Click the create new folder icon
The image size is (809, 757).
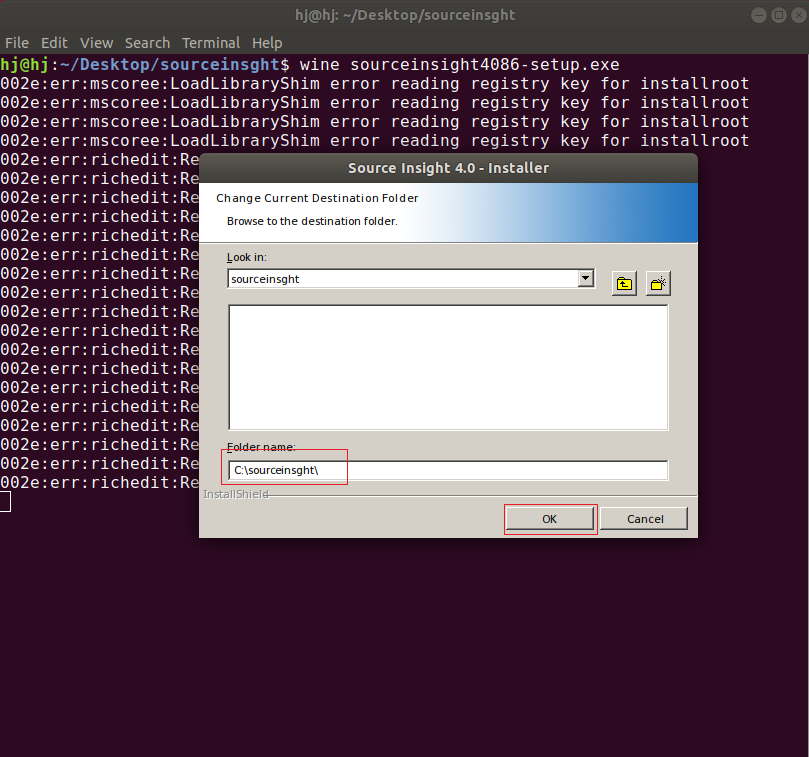coord(657,283)
